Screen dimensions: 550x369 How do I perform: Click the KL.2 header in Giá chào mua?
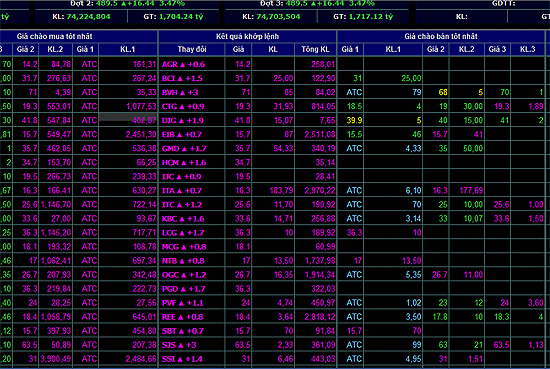pos(55,49)
